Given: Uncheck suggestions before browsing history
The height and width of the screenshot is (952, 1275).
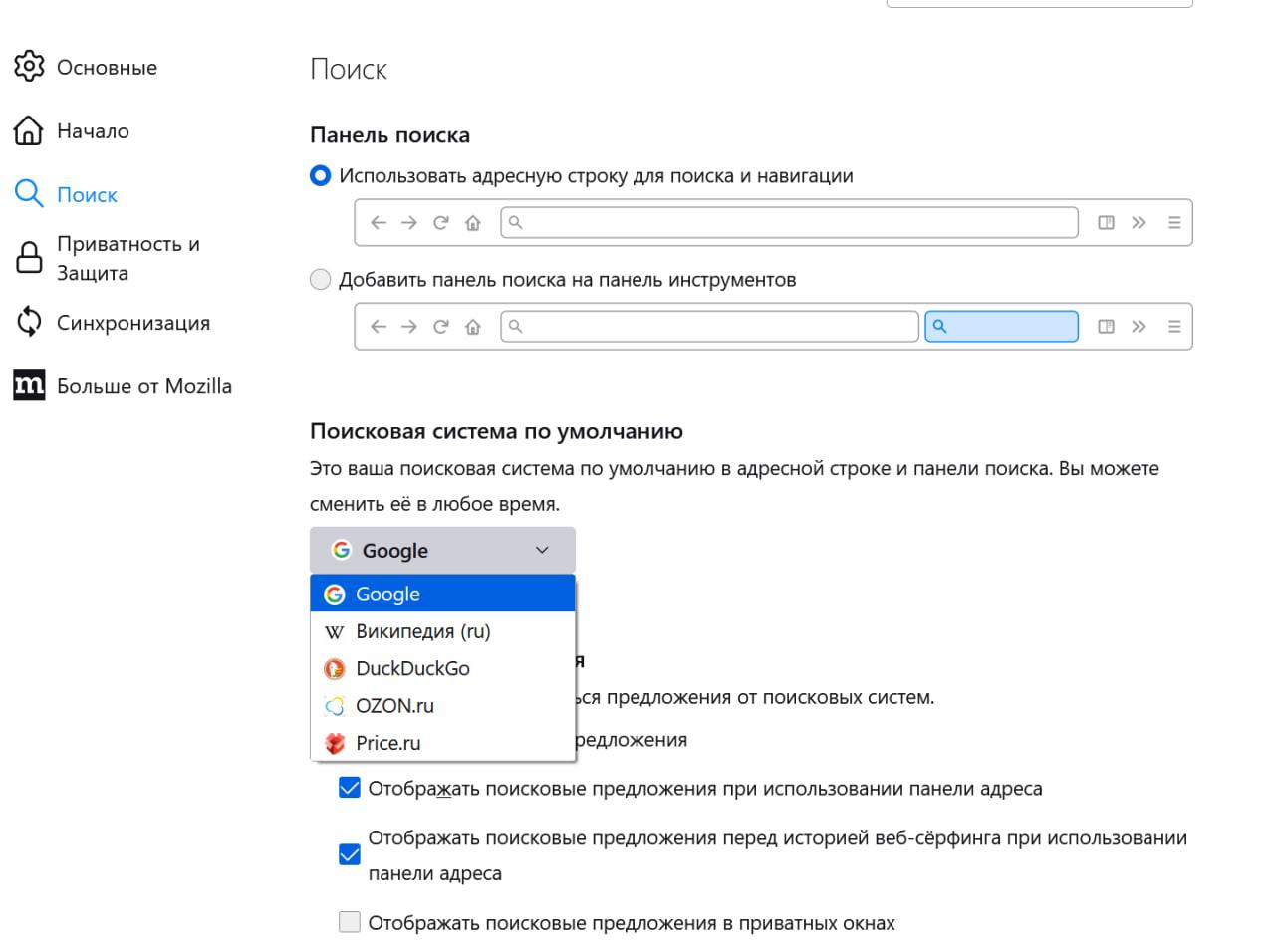Looking at the screenshot, I should tap(349, 853).
